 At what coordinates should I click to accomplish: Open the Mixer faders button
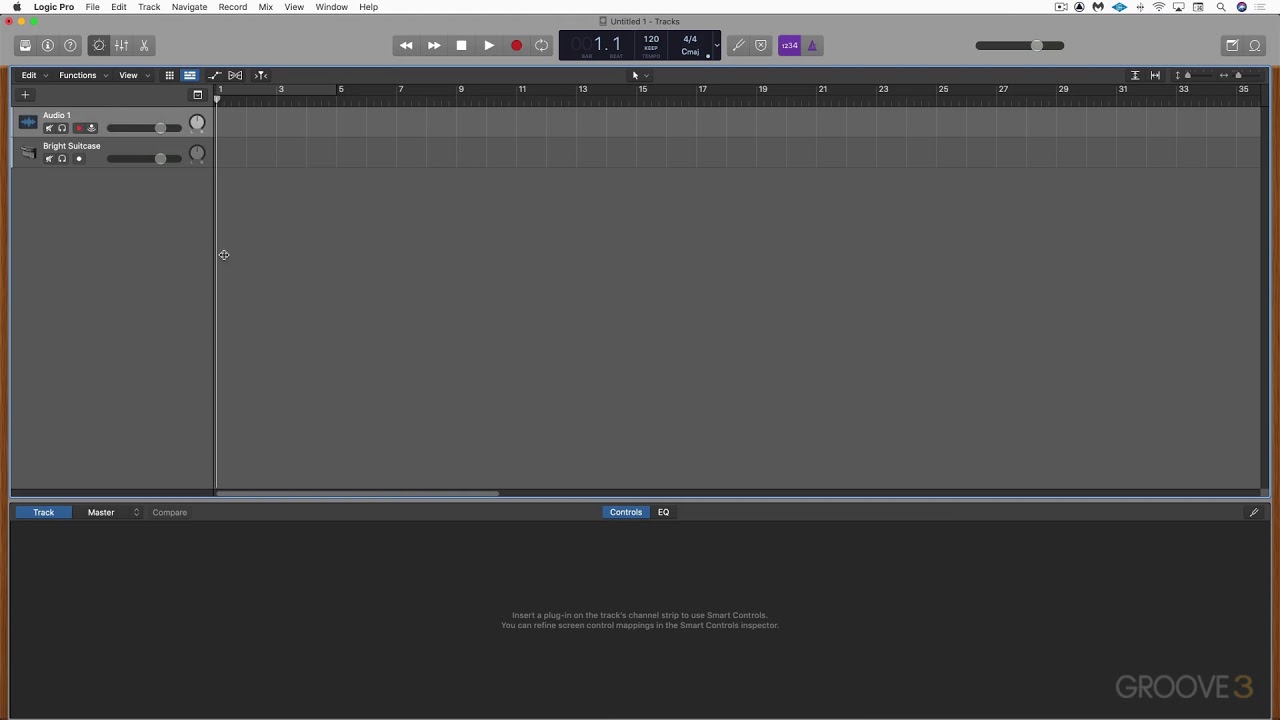(x=121, y=45)
